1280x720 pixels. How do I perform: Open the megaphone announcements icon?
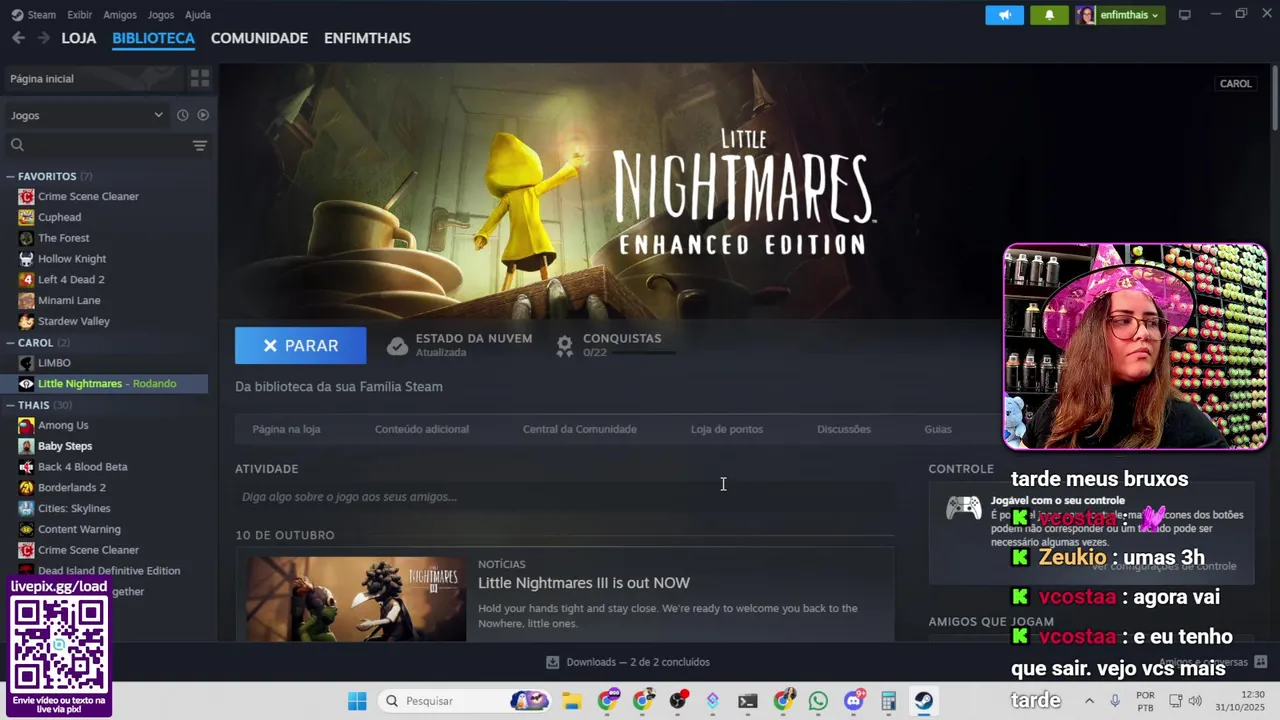coord(1004,15)
